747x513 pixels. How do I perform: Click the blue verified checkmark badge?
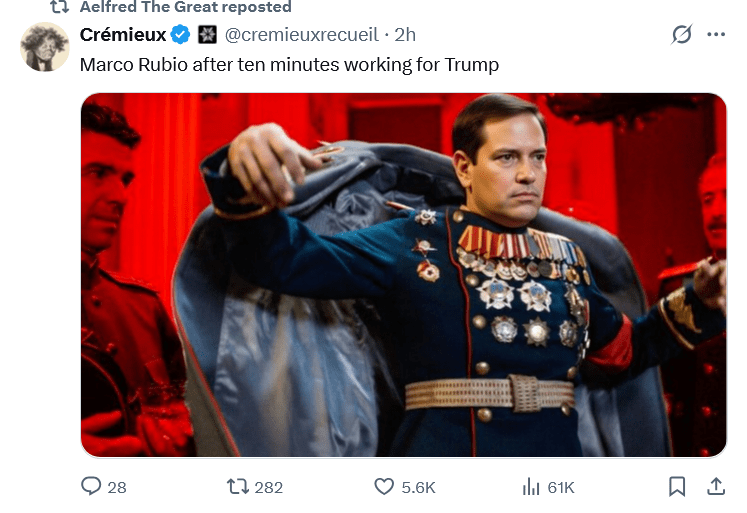pyautogui.click(x=180, y=35)
